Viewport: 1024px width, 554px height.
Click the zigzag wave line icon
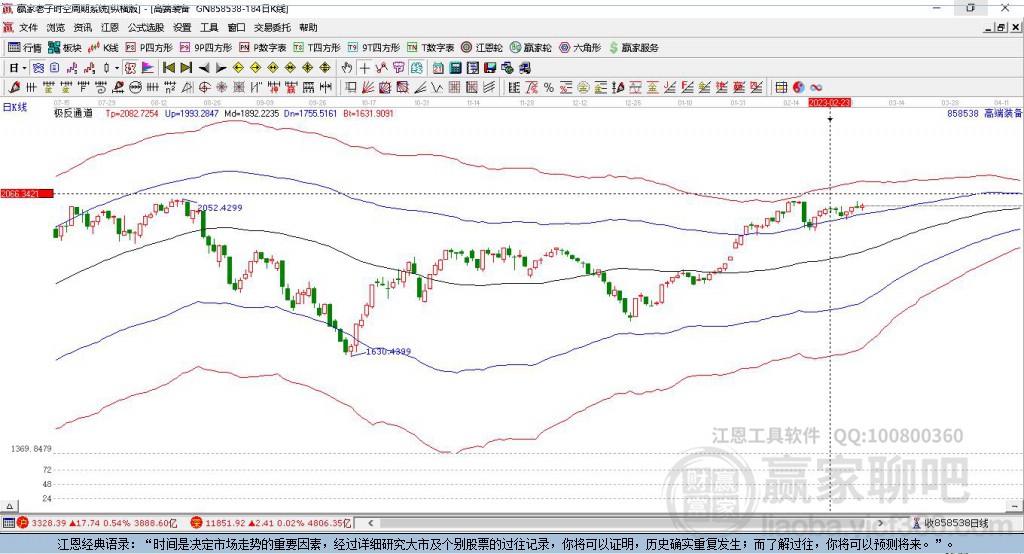click(437, 87)
